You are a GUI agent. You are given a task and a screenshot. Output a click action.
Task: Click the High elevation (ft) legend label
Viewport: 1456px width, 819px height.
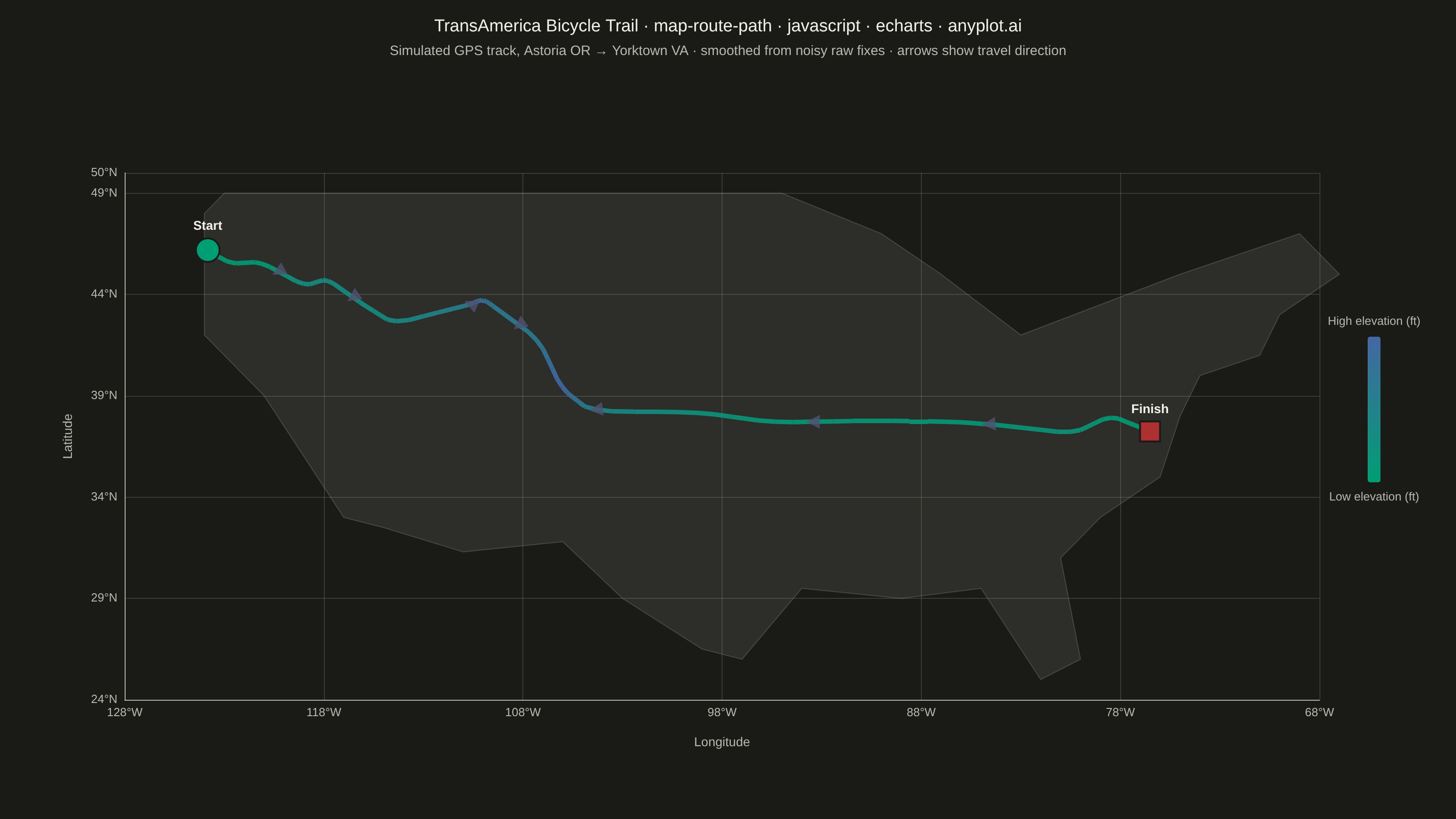[1374, 321]
